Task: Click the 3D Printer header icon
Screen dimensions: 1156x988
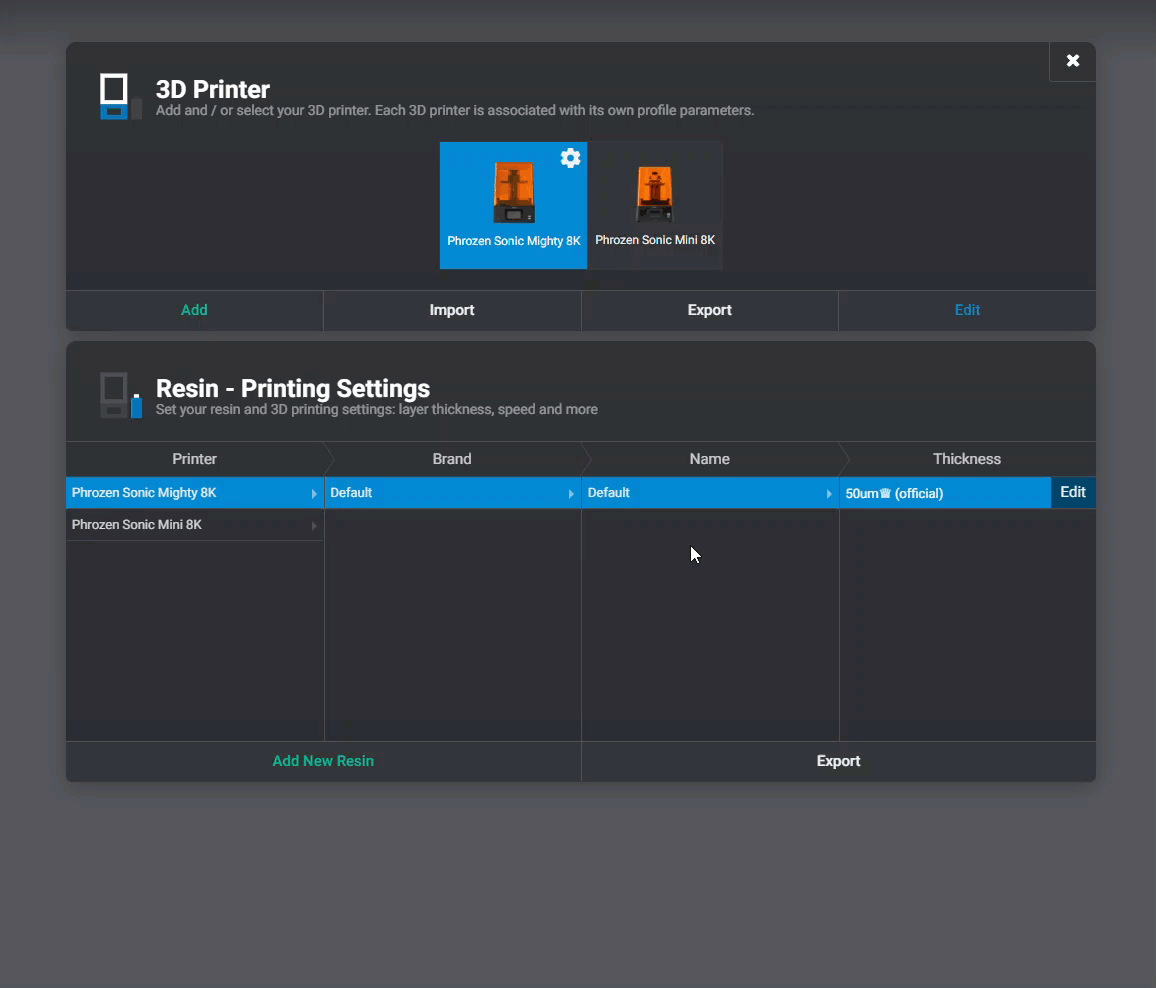Action: pos(120,96)
